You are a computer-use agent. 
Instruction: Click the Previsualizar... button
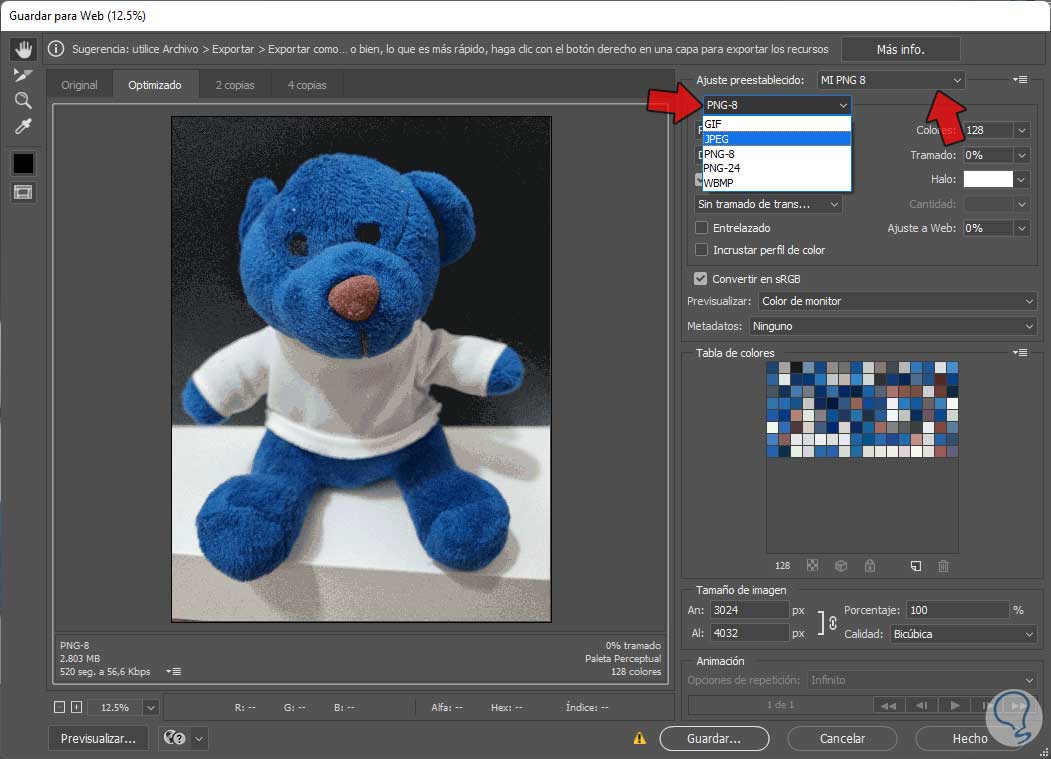(98, 738)
